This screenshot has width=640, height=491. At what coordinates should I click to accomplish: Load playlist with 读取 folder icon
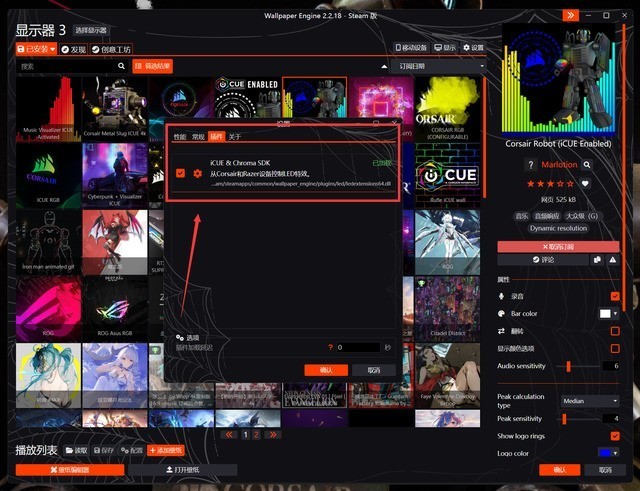click(76, 450)
